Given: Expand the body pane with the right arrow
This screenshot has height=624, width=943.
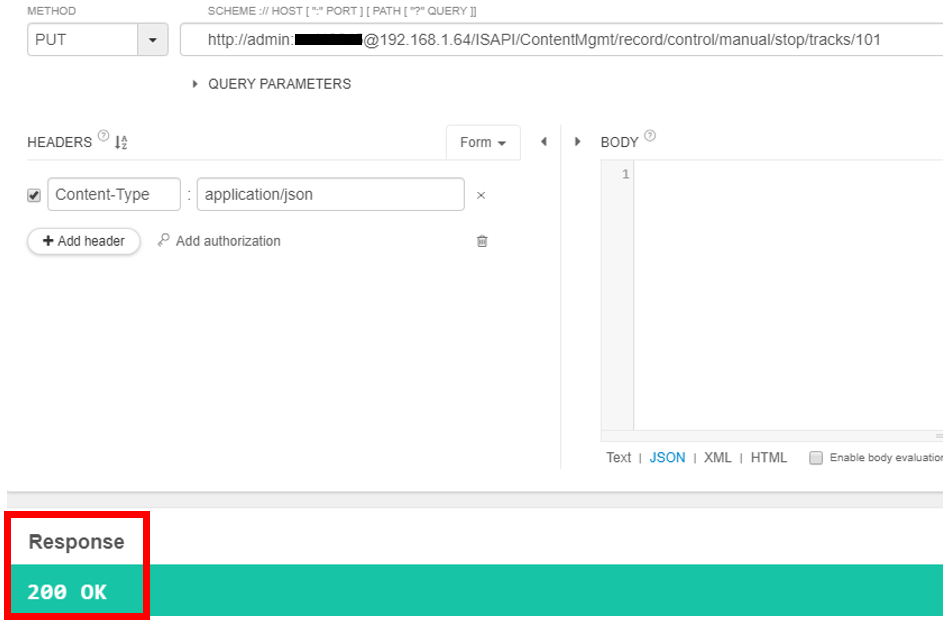Looking at the screenshot, I should [x=578, y=142].
